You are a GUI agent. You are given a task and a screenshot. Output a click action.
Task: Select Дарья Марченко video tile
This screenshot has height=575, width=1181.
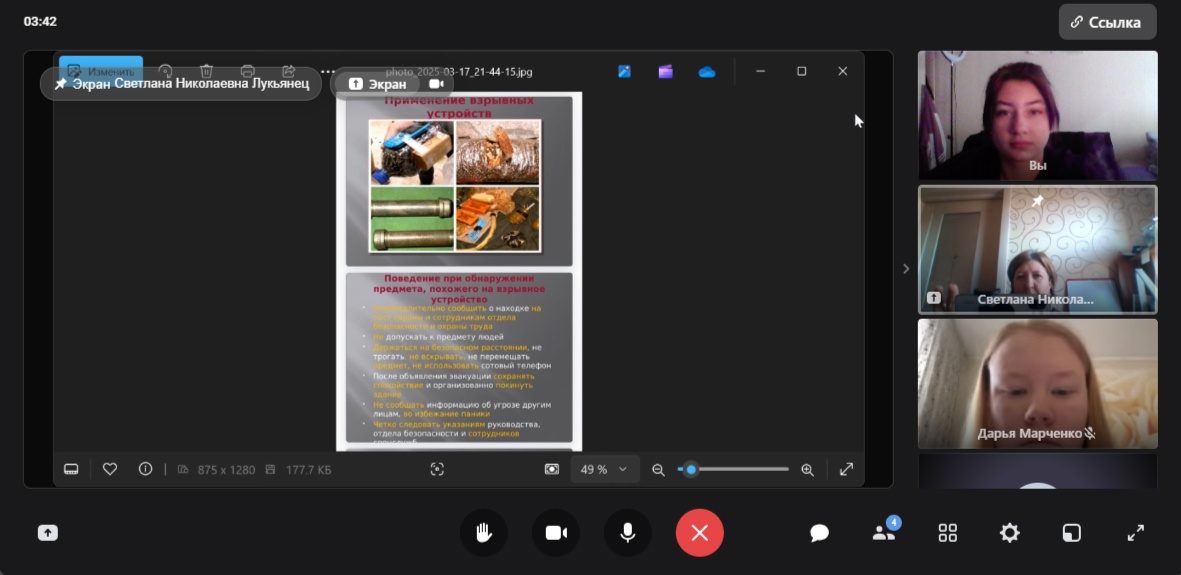(1037, 384)
